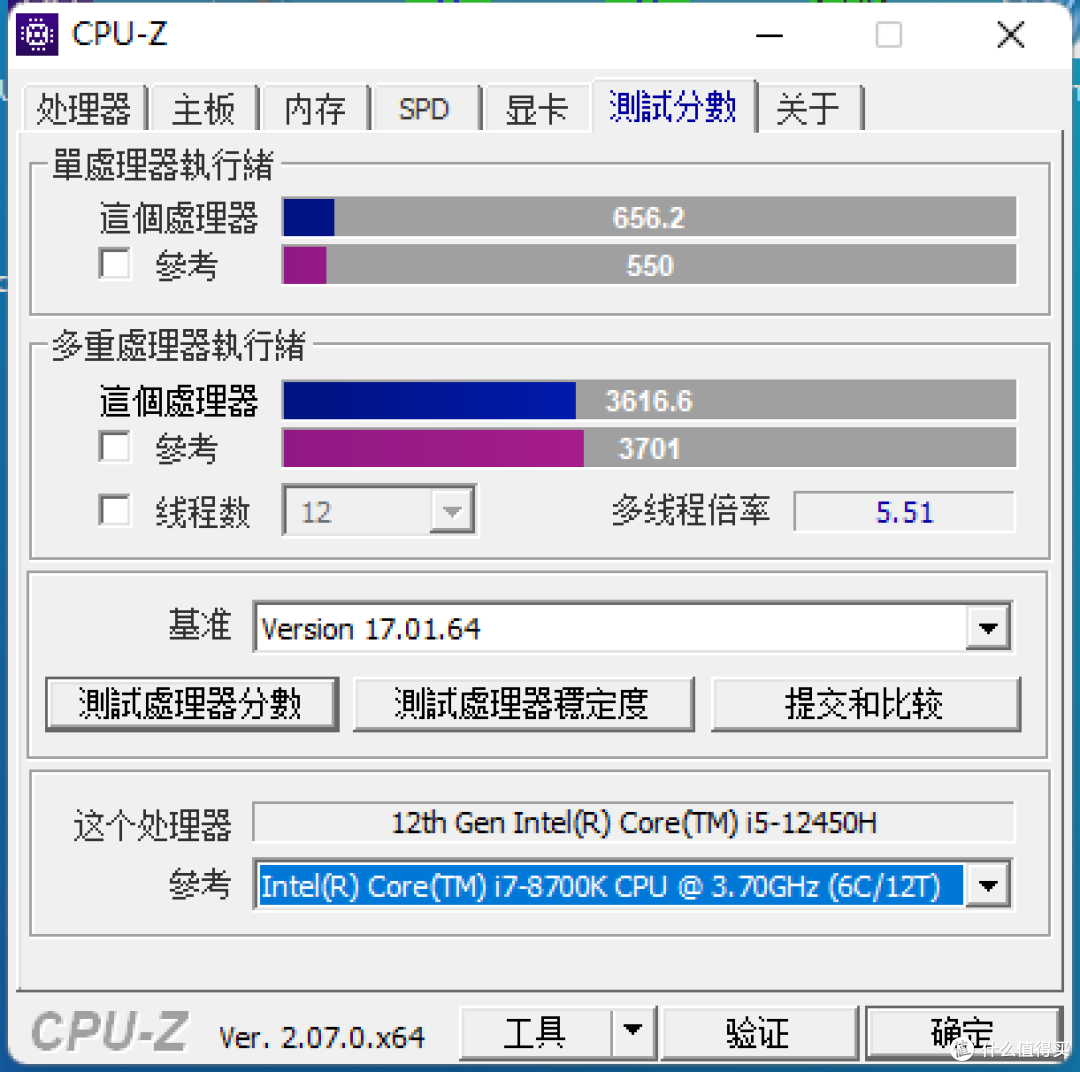Viewport: 1080px width, 1072px height.
Task: Click the CPU-Z app icon in title bar
Action: (37, 33)
